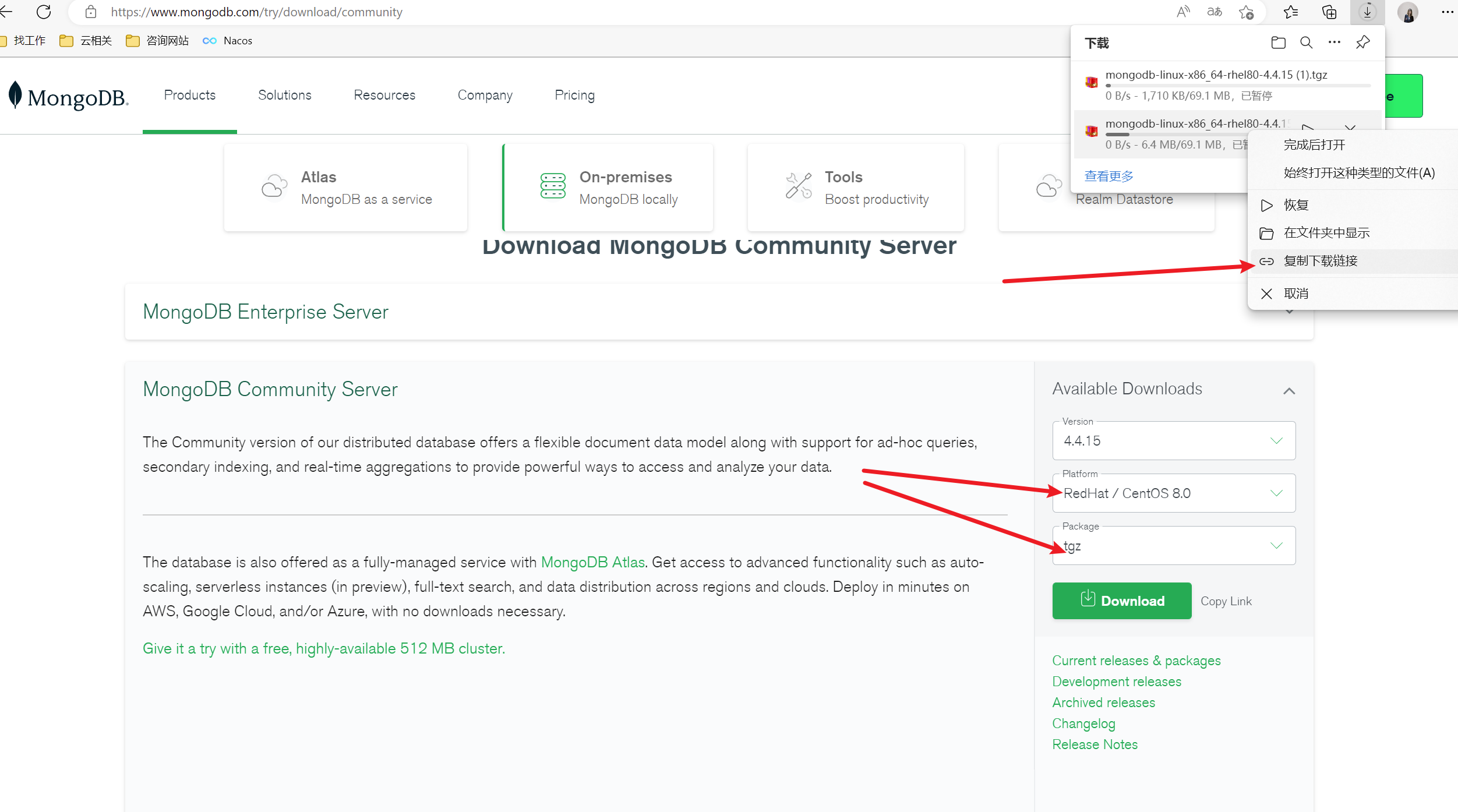The height and width of the screenshot is (812, 1458).
Task: Open more options in downloads panel
Action: (x=1335, y=43)
